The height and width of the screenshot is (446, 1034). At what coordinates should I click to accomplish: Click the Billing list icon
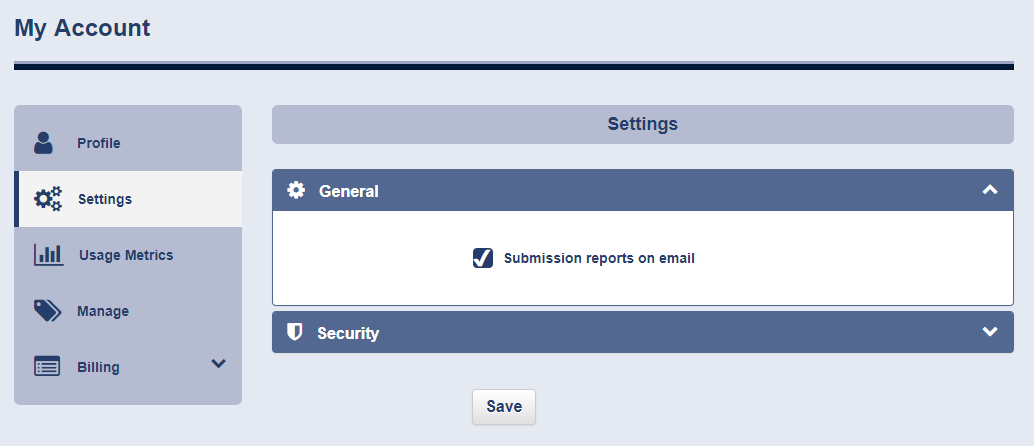coord(47,366)
